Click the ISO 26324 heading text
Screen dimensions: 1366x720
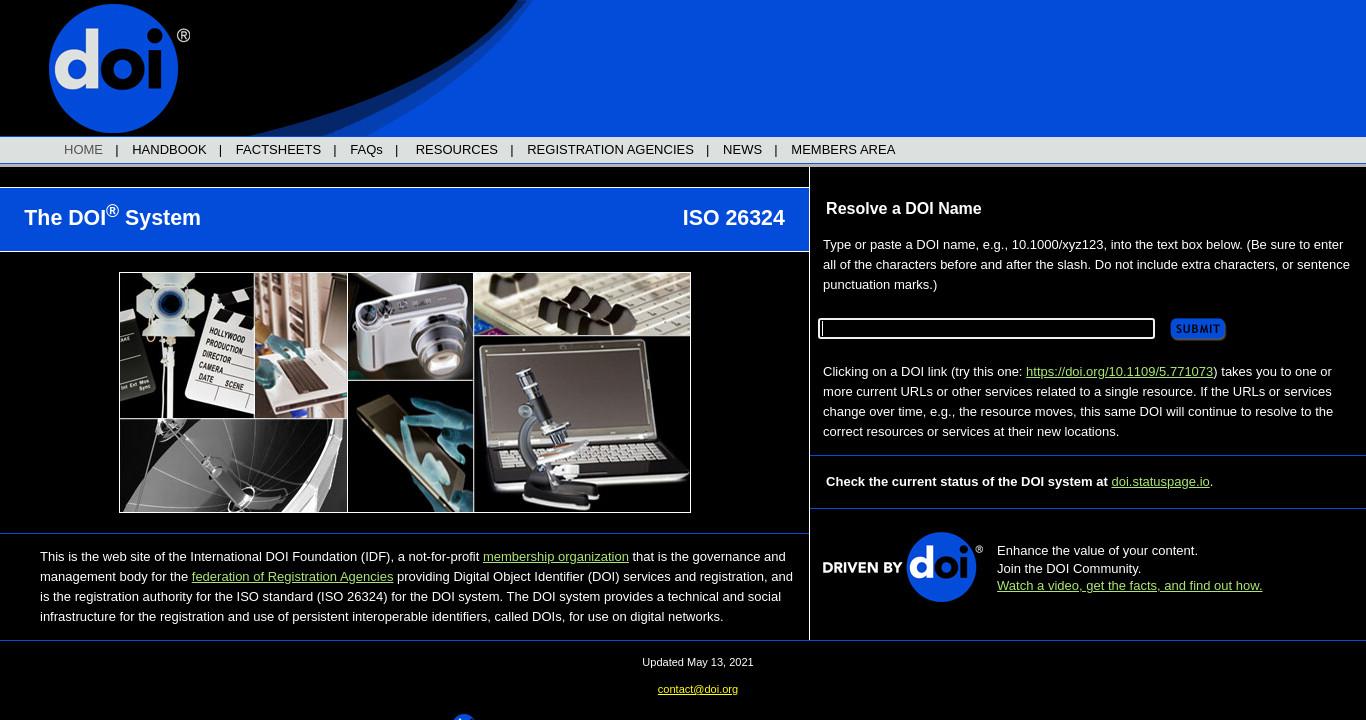733,218
